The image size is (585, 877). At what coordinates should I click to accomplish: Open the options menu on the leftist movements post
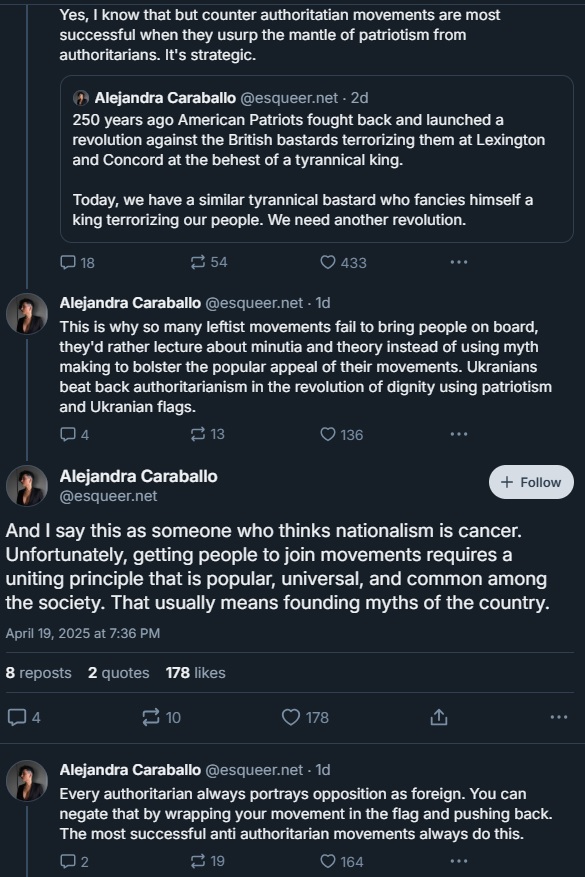tap(458, 434)
